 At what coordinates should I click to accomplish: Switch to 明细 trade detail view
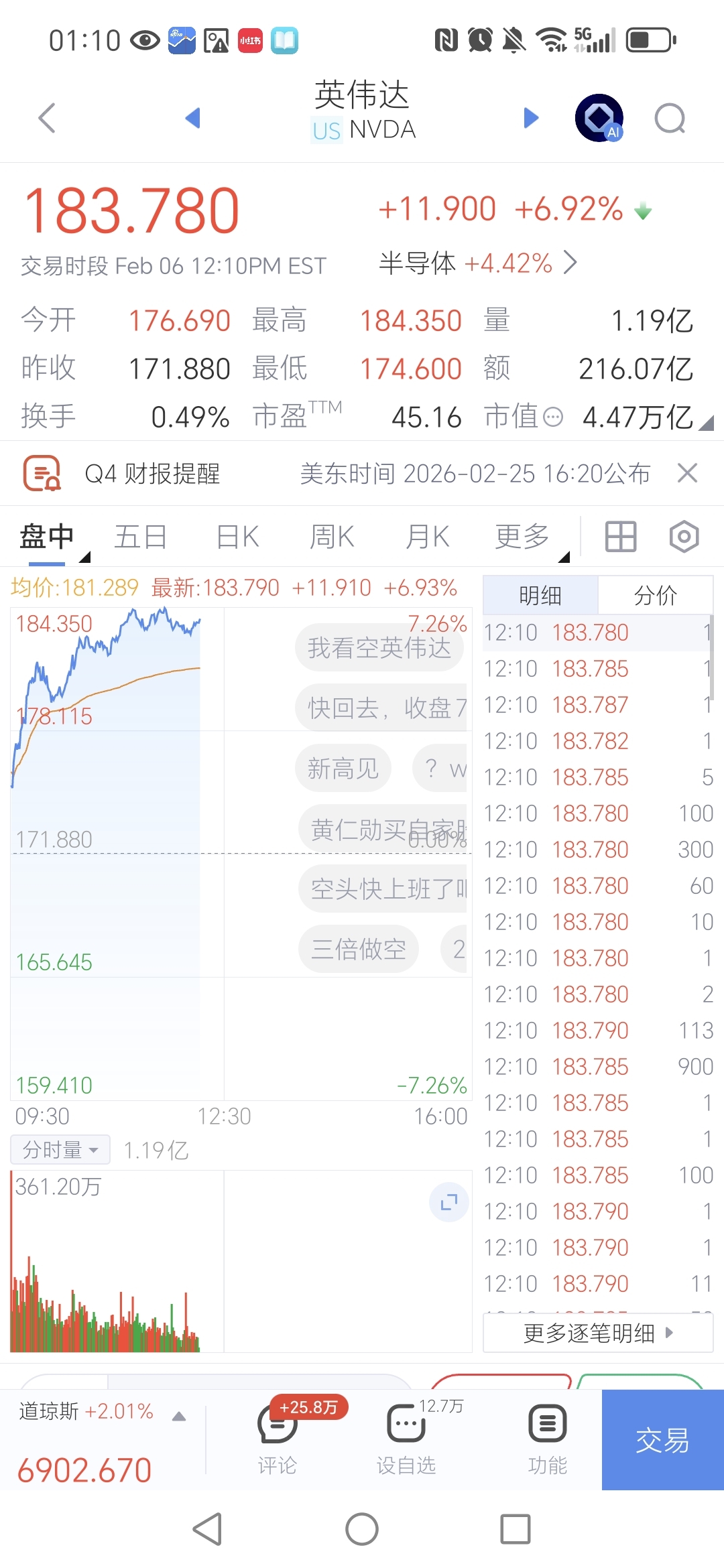tap(540, 595)
